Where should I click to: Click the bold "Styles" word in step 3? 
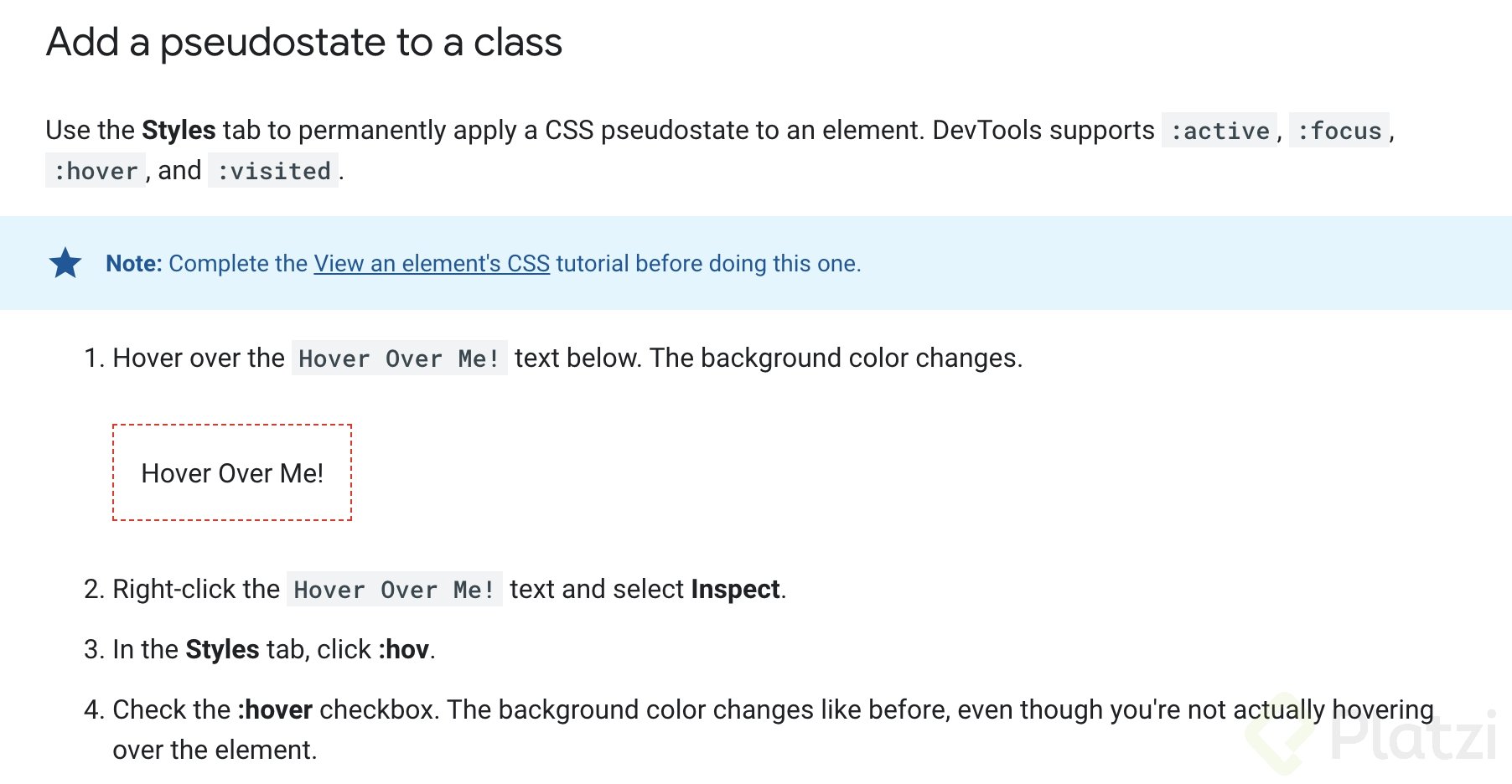click(222, 650)
